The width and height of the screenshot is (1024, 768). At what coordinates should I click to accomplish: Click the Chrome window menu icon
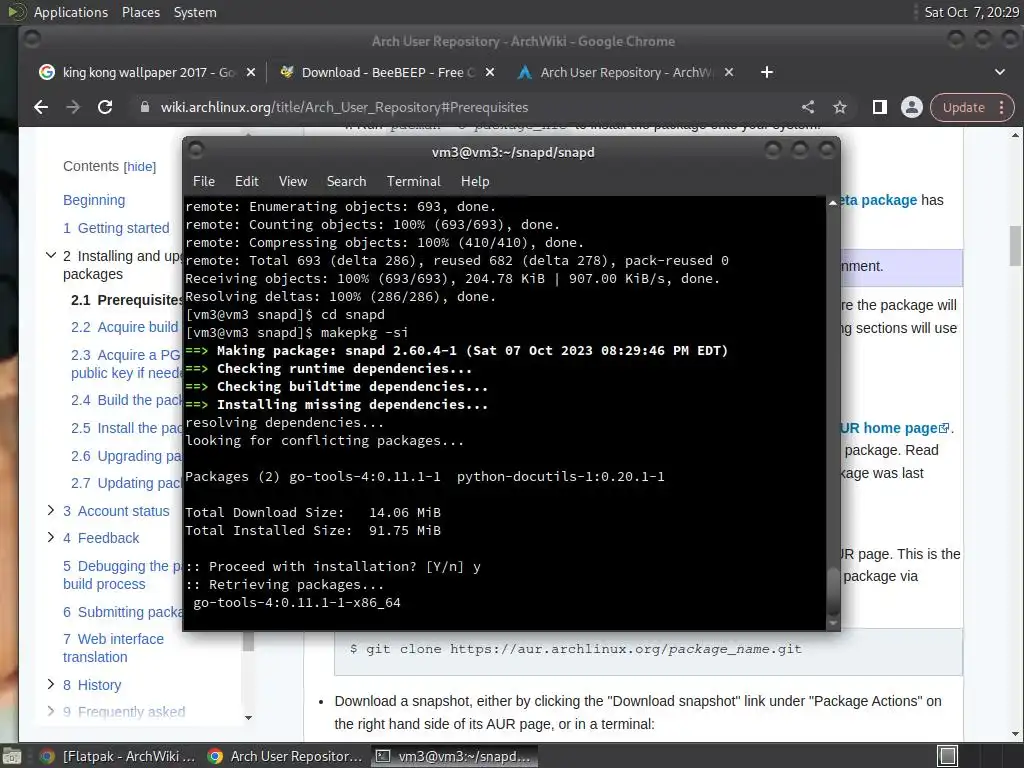(x=31, y=40)
